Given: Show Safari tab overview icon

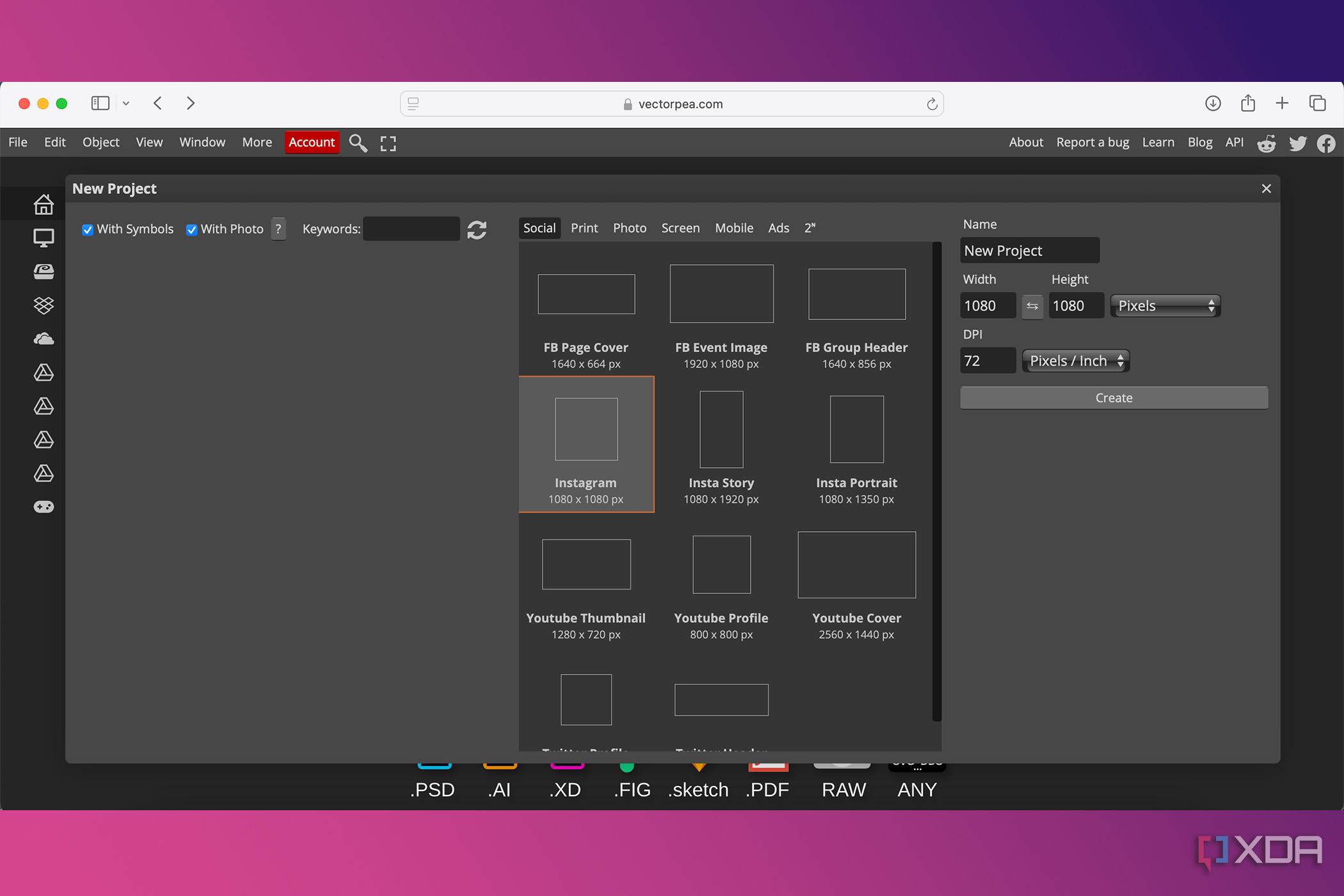Looking at the screenshot, I should 1317,103.
